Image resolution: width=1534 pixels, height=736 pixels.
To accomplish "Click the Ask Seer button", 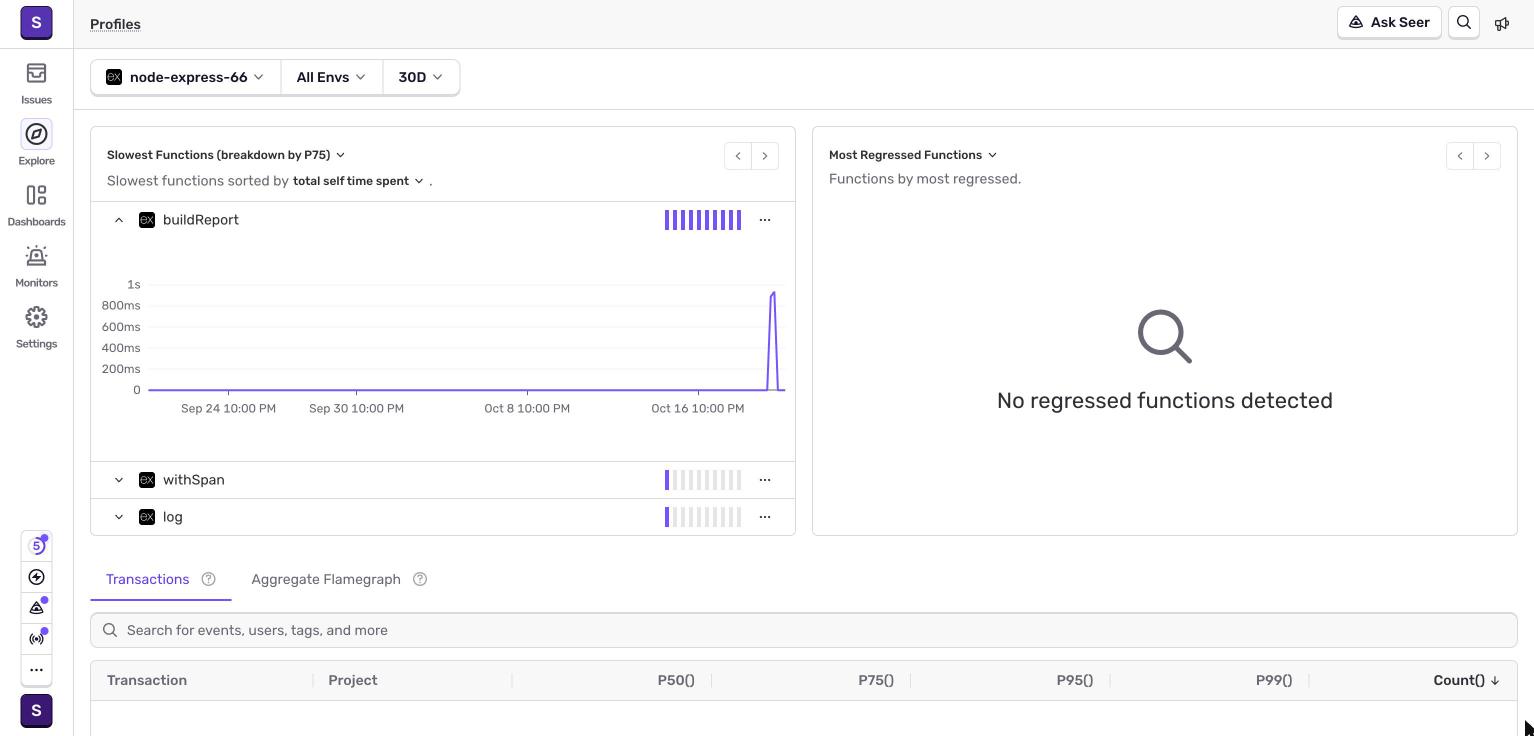I will pos(1389,22).
